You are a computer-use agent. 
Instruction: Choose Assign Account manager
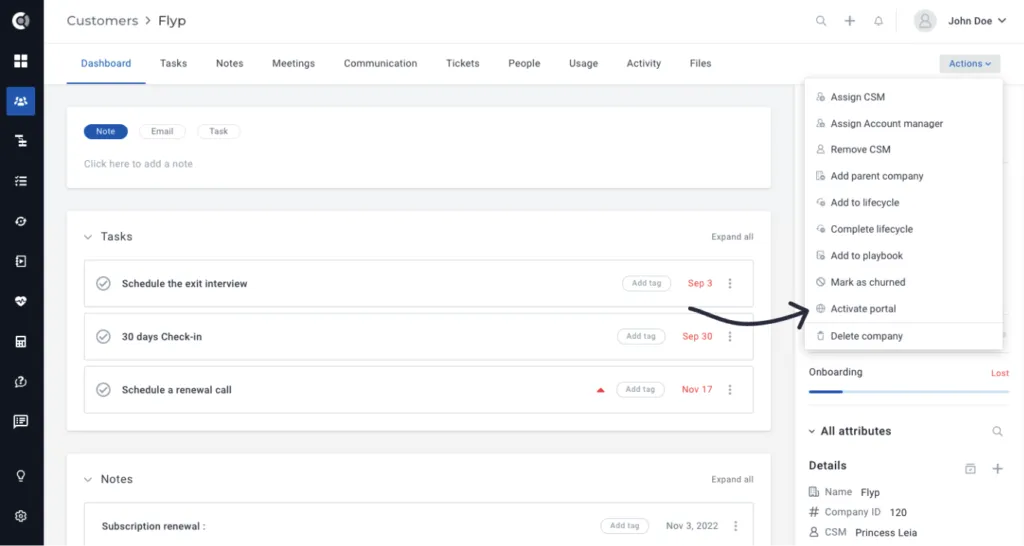(904, 123)
